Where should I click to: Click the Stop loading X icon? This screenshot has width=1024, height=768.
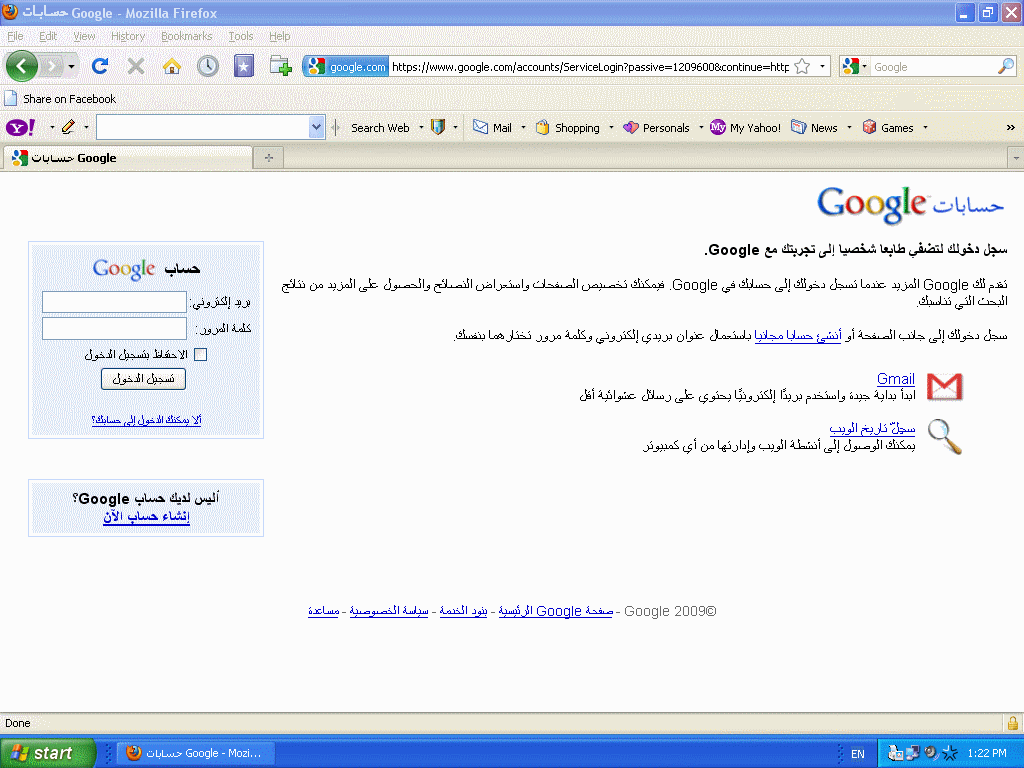pyautogui.click(x=136, y=66)
